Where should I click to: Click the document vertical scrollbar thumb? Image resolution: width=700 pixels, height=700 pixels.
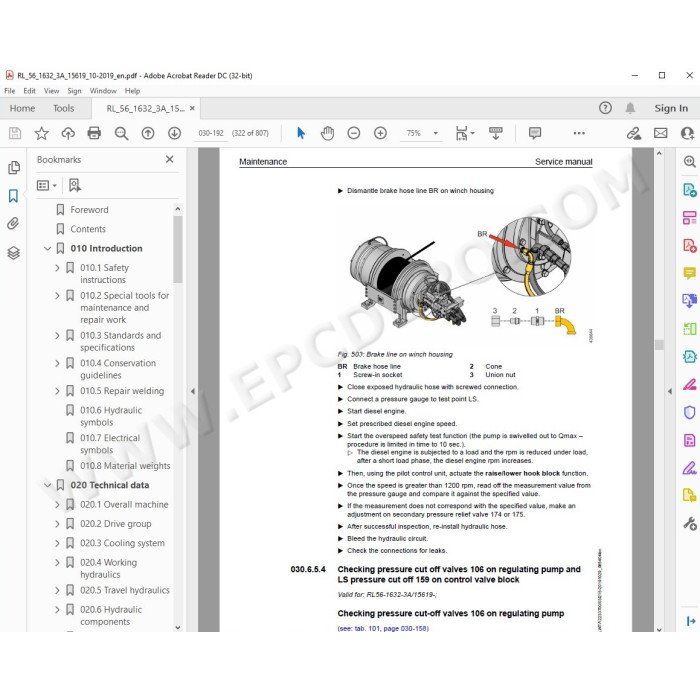click(659, 345)
